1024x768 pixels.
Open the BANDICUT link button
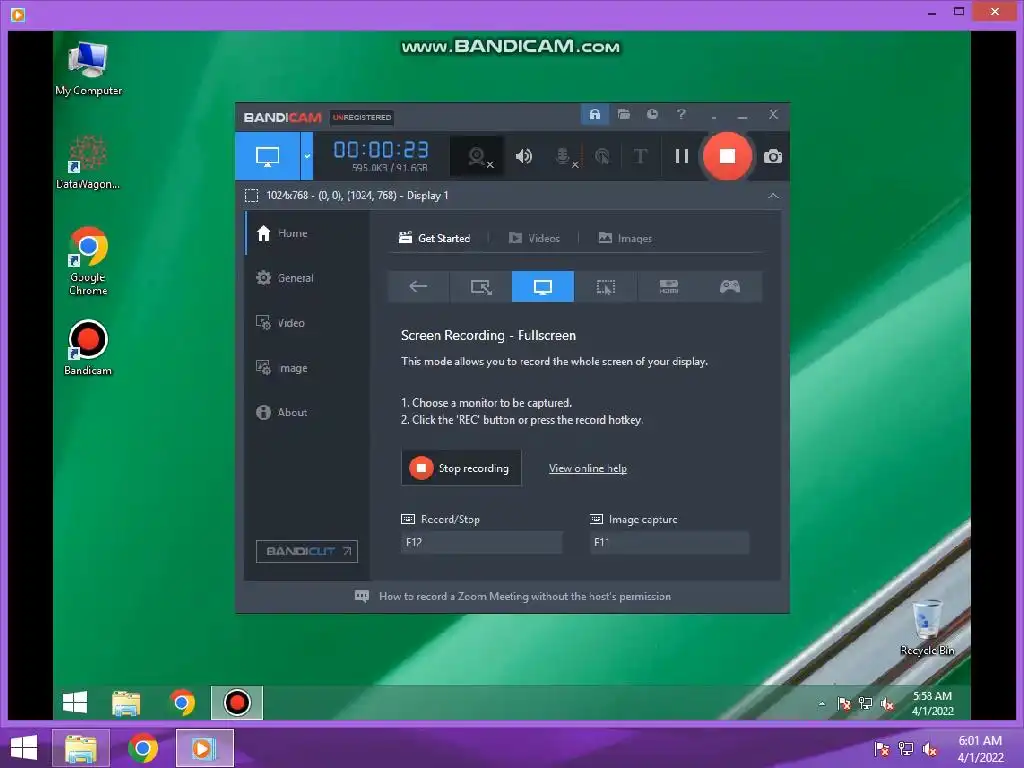[307, 551]
